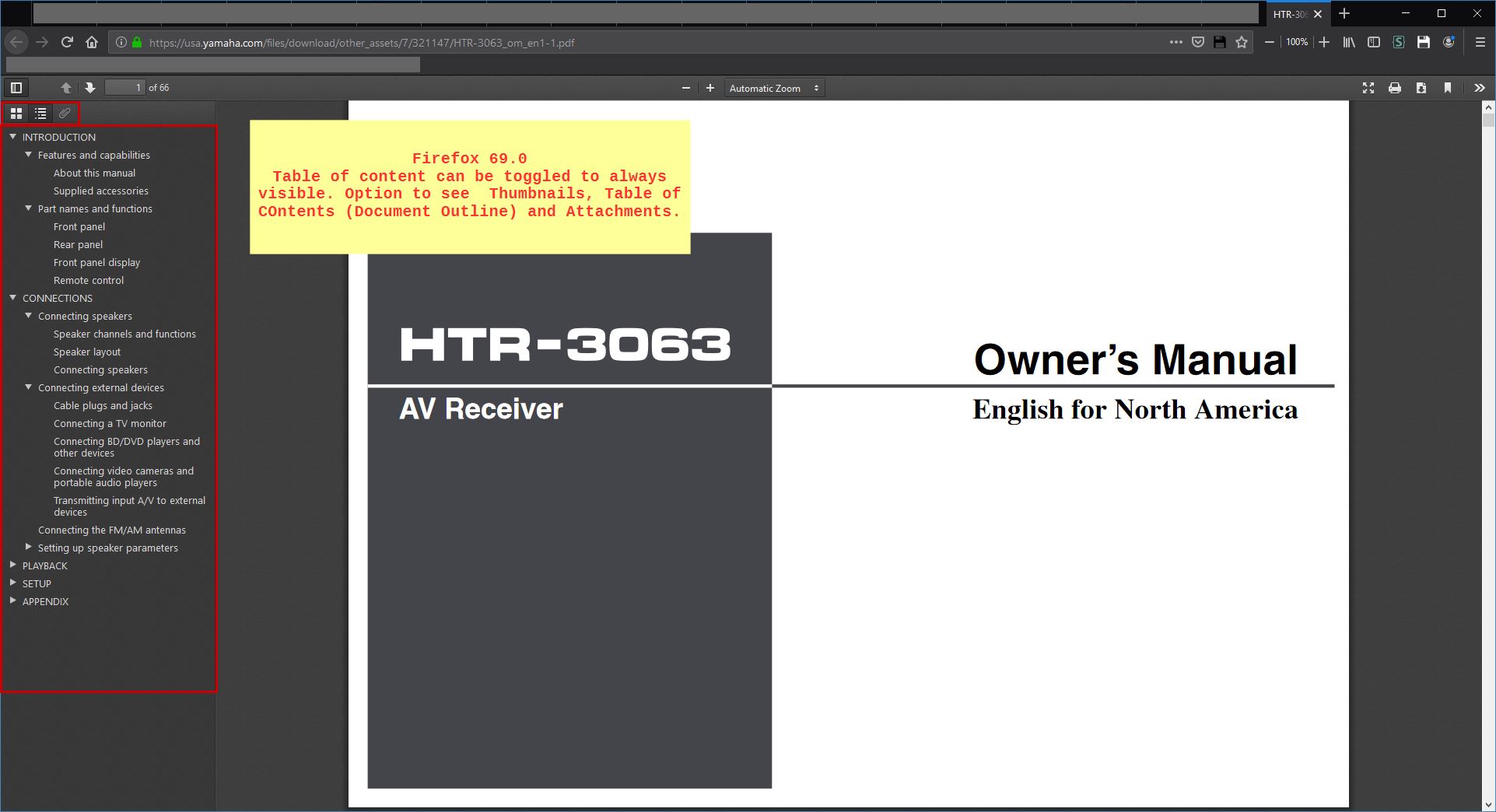This screenshot has width=1496, height=812.
Task: Click the page number input field
Action: 124,87
